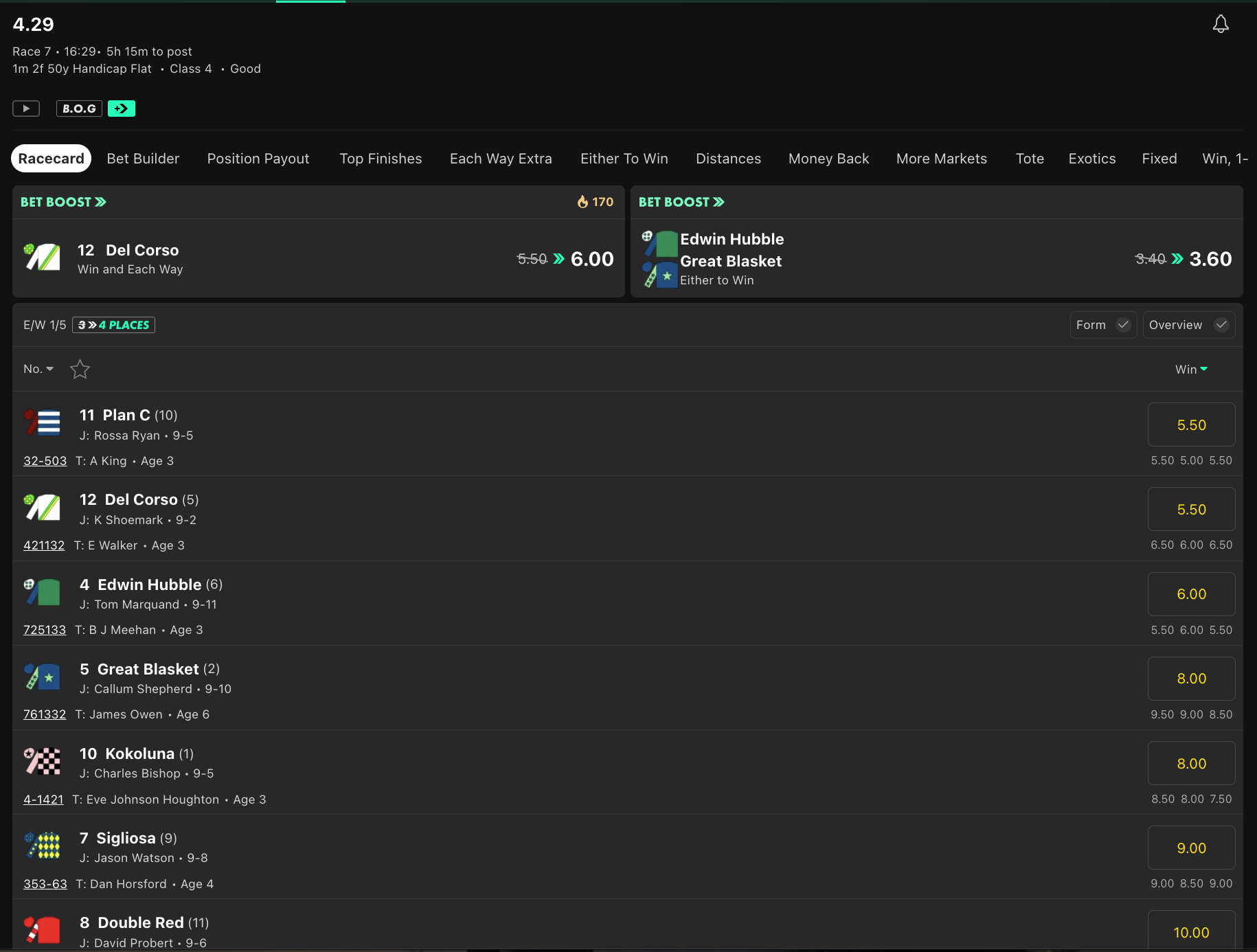This screenshot has width=1257, height=952.
Task: Click Great Blasket silks in racecard row
Action: pyautogui.click(x=43, y=676)
